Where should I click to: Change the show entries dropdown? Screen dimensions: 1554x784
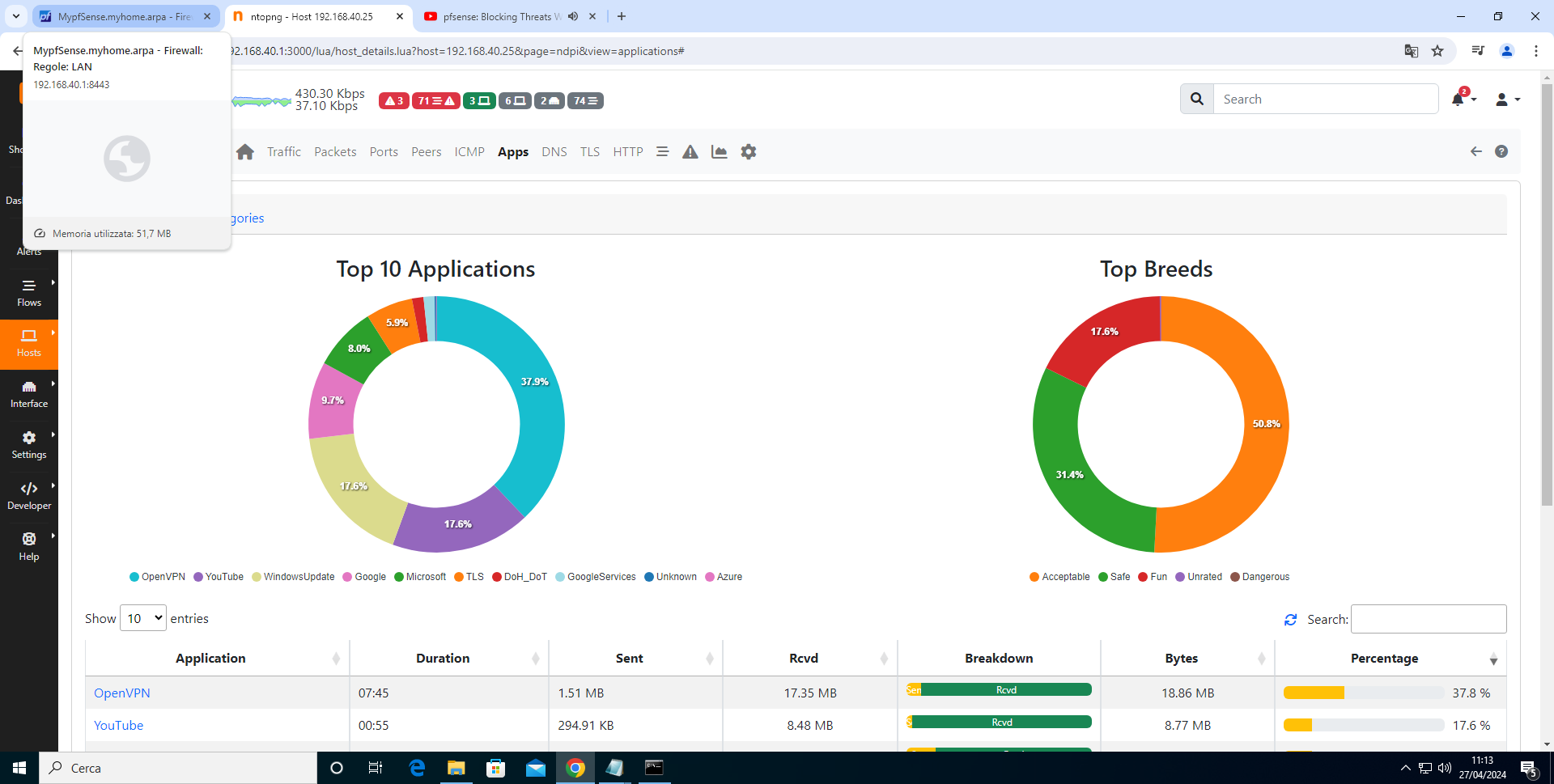pyautogui.click(x=143, y=618)
